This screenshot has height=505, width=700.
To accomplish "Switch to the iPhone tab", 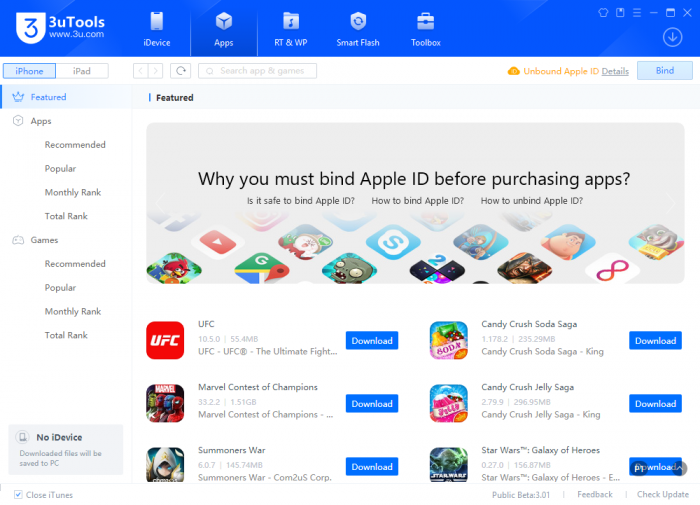I will (x=29, y=71).
